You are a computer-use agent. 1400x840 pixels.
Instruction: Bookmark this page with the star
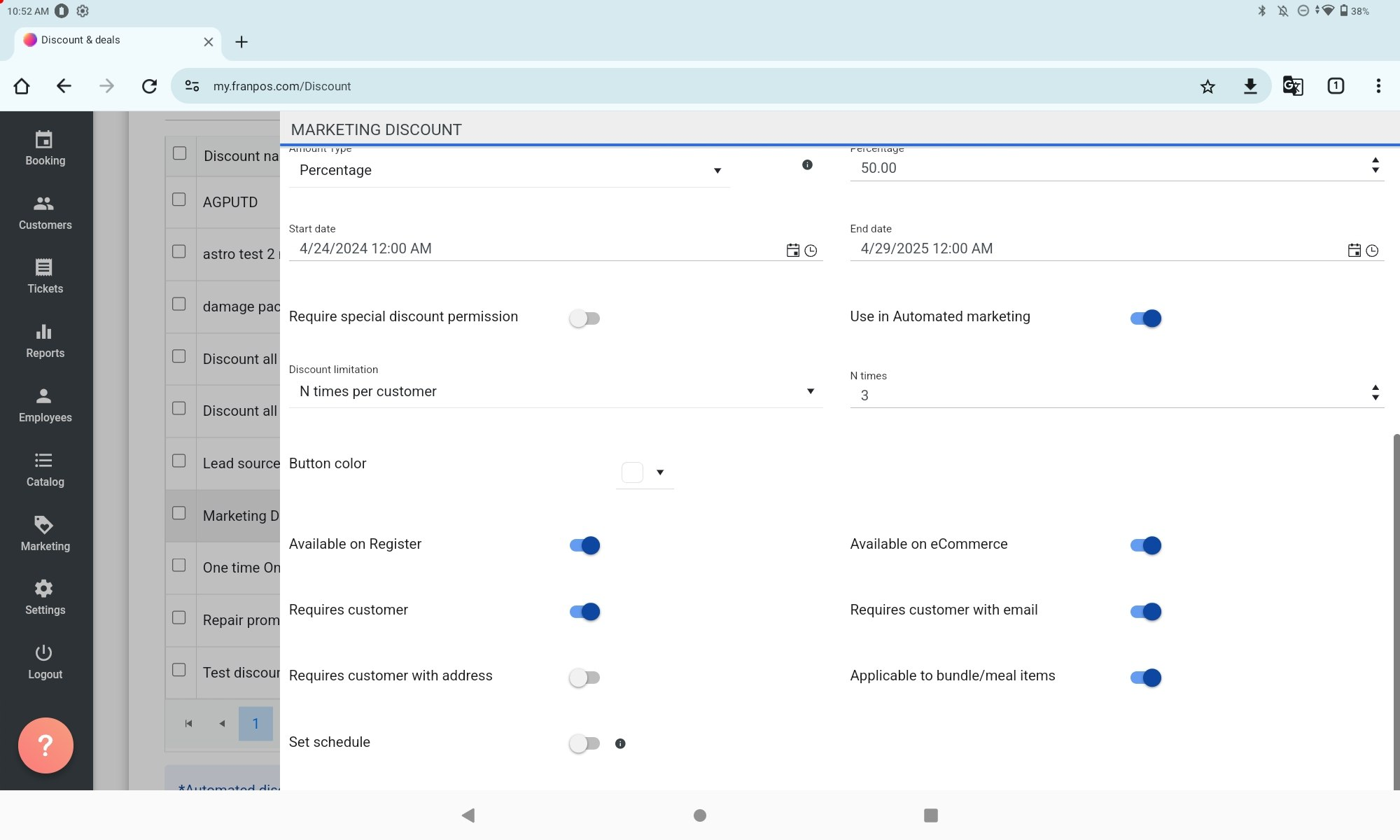(1207, 86)
